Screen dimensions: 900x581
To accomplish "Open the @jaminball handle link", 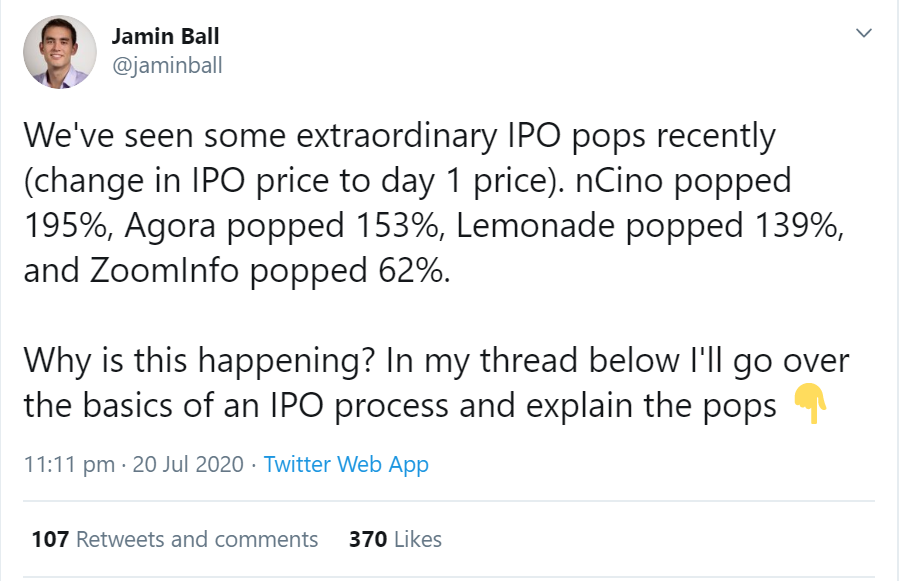I will coord(167,66).
